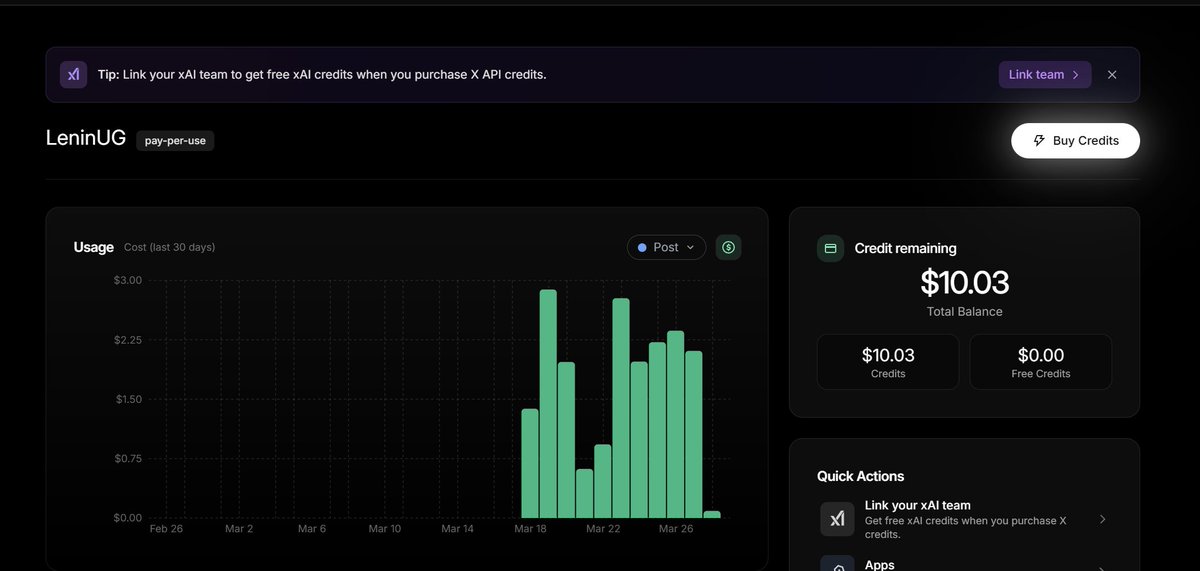
Task: Click the $3.00 y-axis label
Action: tap(128, 281)
